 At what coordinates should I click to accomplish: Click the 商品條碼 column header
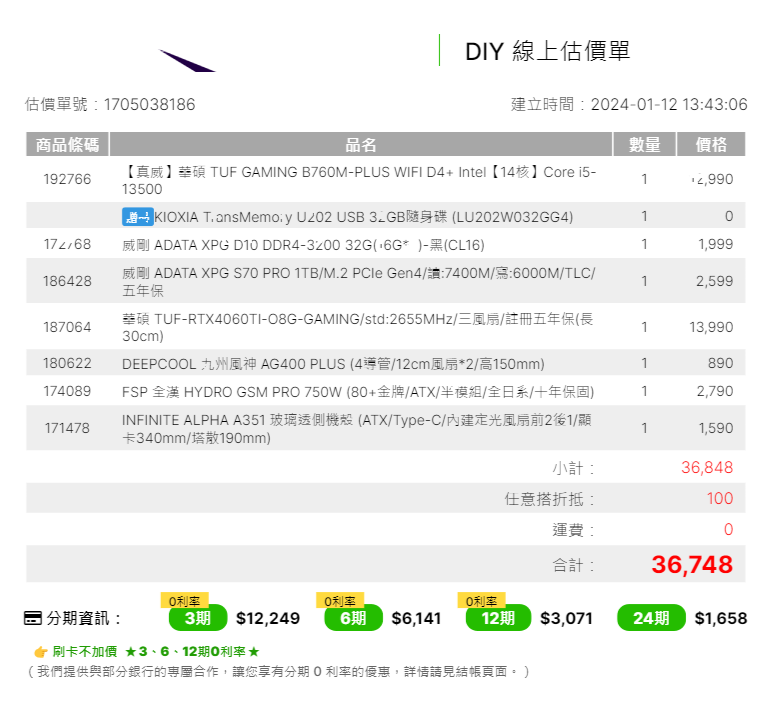pos(67,144)
